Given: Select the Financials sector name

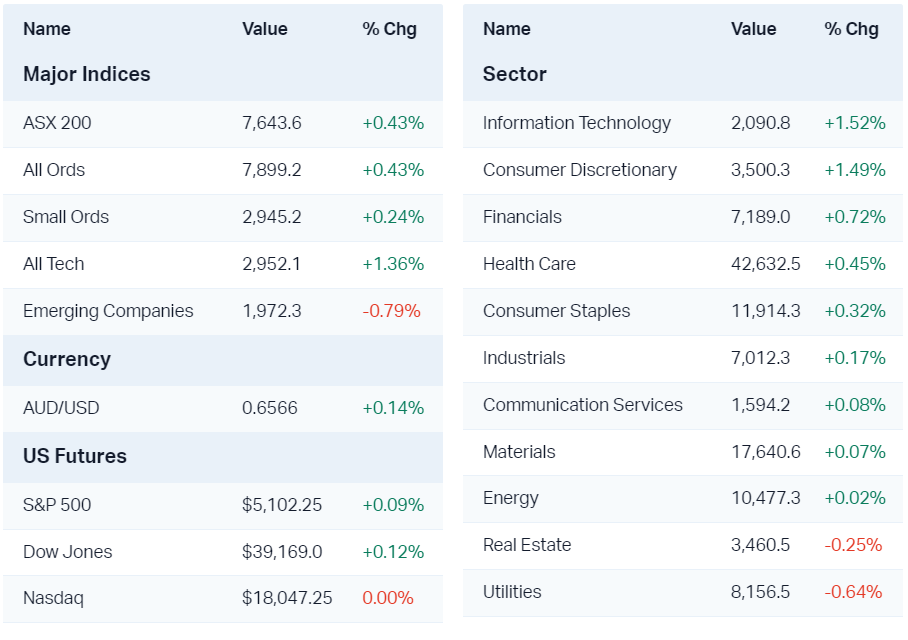Looking at the screenshot, I should [x=522, y=217].
